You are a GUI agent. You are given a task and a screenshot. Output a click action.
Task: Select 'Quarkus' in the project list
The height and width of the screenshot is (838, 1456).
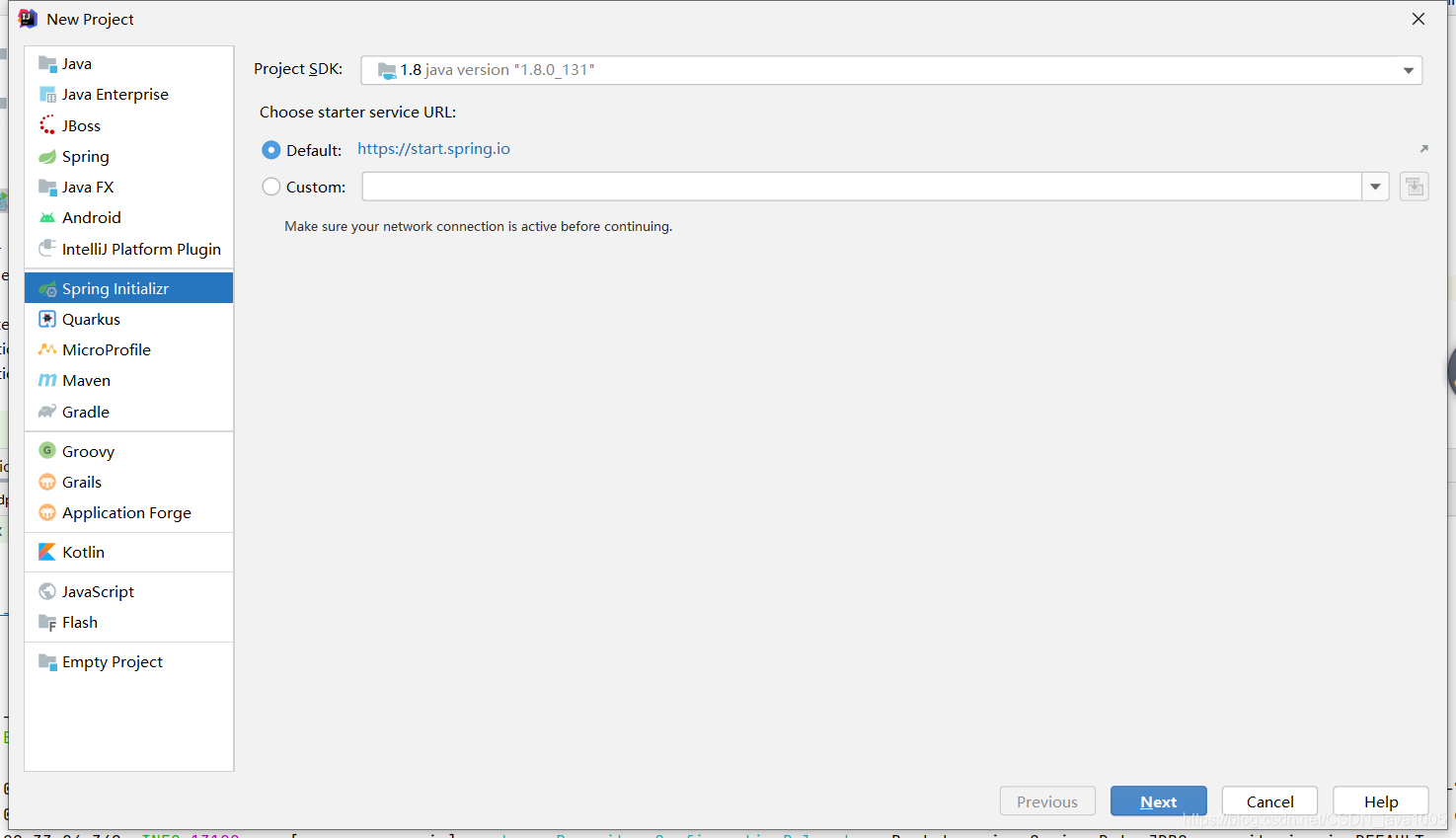91,319
